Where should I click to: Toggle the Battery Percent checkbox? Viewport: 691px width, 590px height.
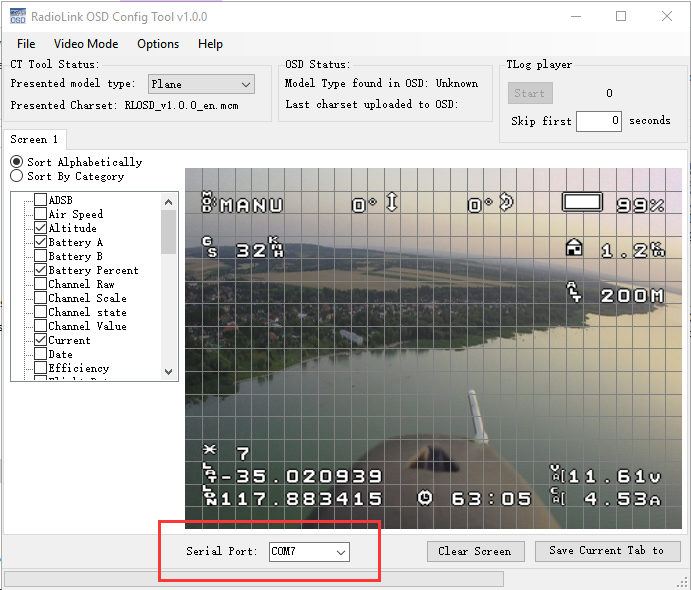point(40,270)
